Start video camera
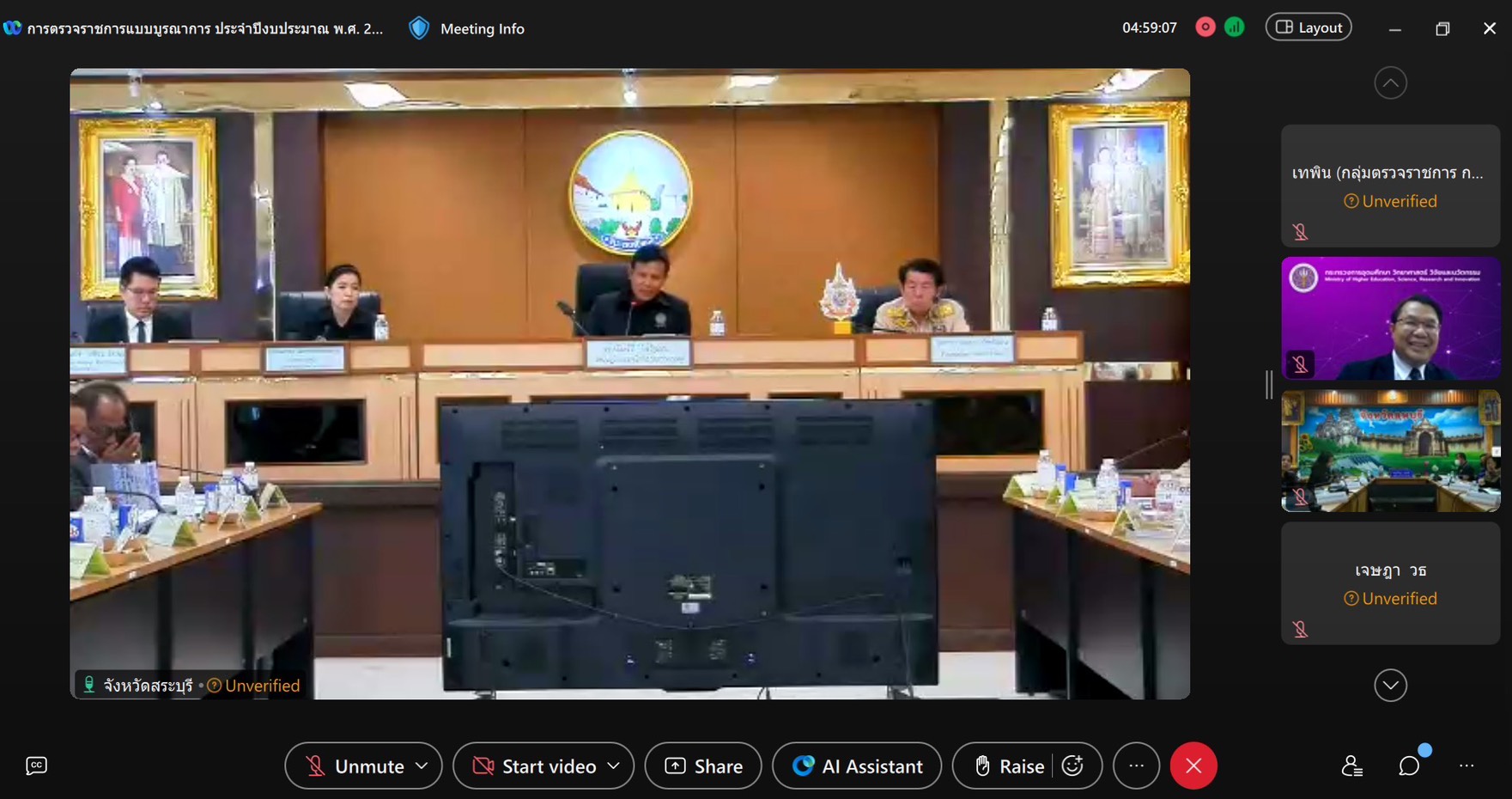Screen dimensions: 1512x799 click(534, 765)
